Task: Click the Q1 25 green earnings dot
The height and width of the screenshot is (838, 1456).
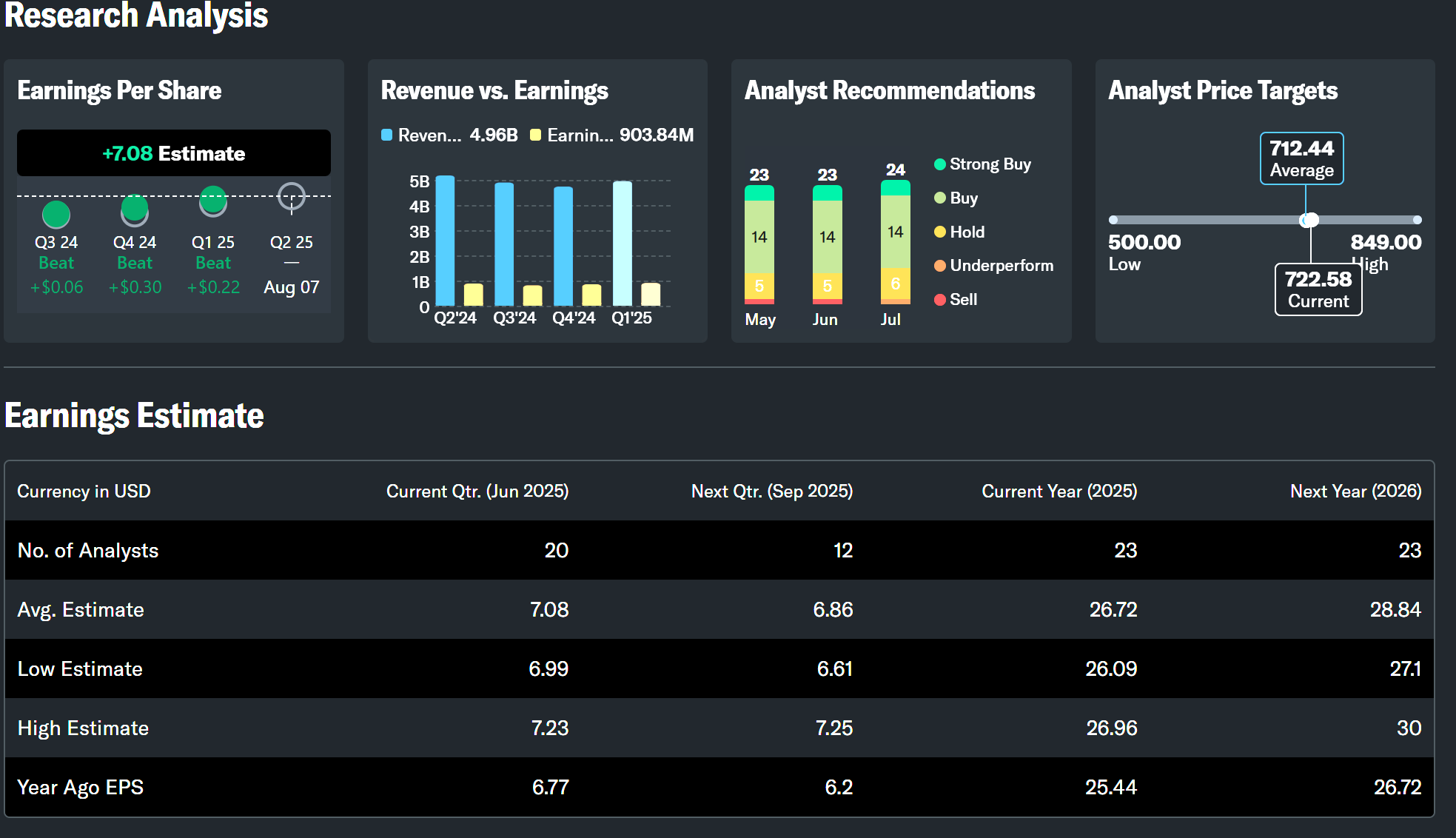Action: click(213, 200)
